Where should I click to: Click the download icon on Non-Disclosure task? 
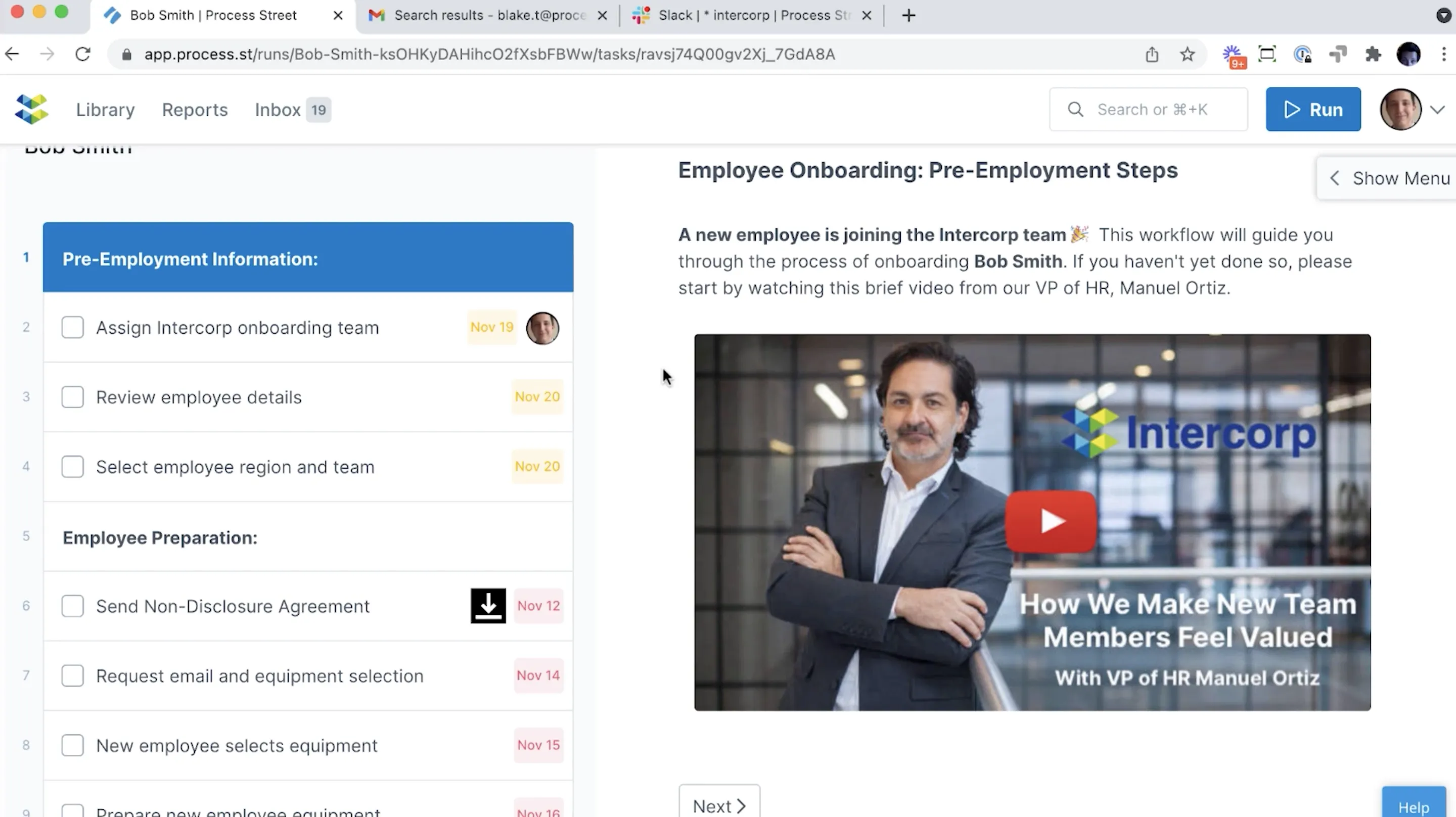point(488,606)
